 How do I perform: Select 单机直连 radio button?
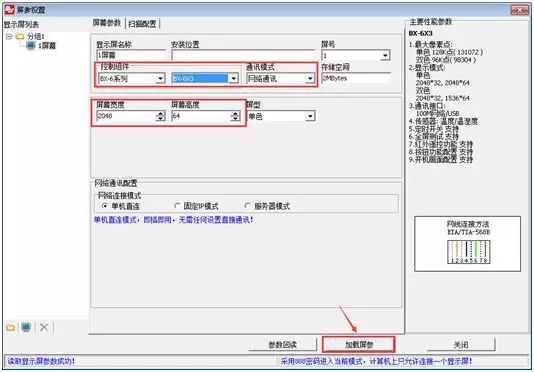[x=105, y=206]
